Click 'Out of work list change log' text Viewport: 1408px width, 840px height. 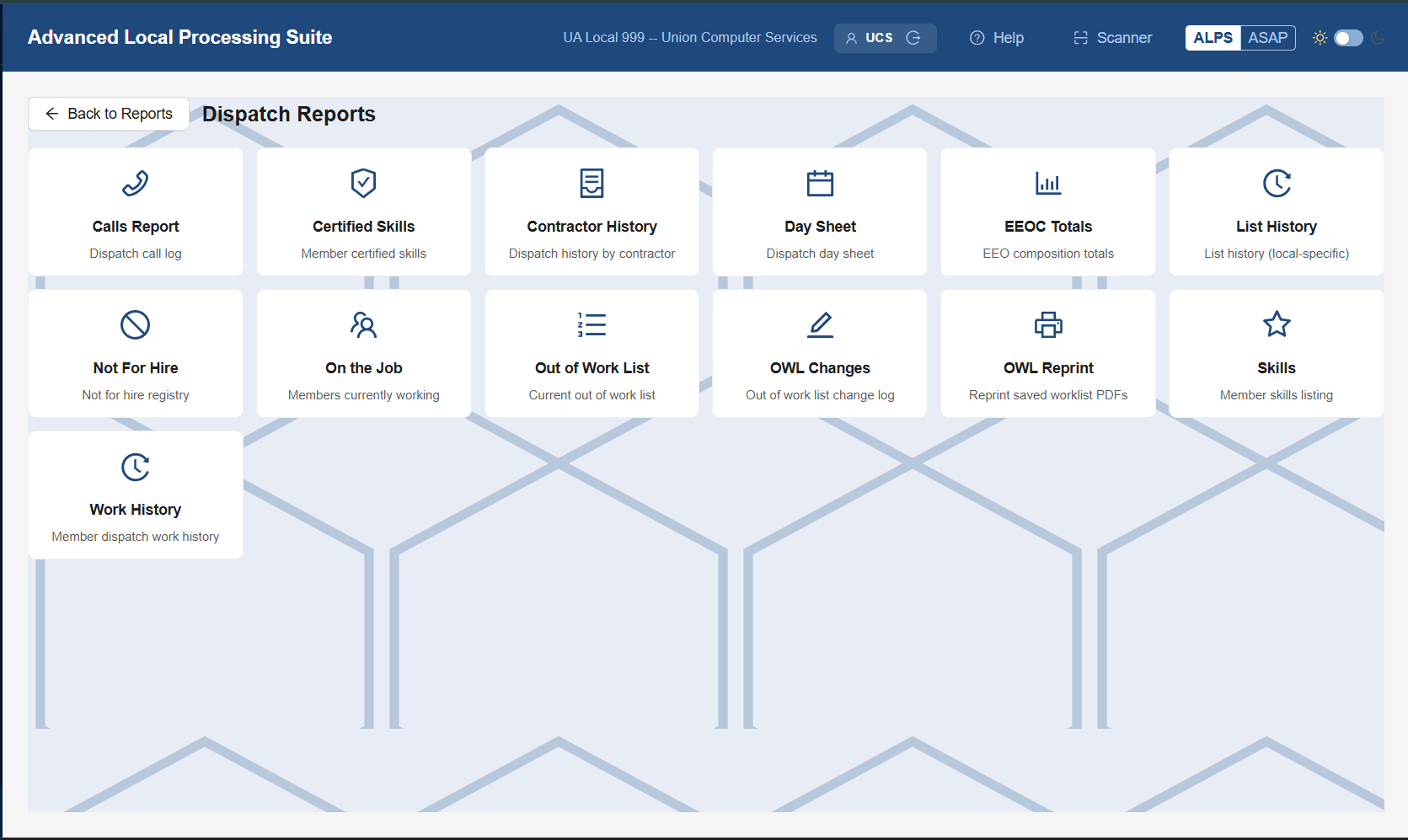click(820, 395)
